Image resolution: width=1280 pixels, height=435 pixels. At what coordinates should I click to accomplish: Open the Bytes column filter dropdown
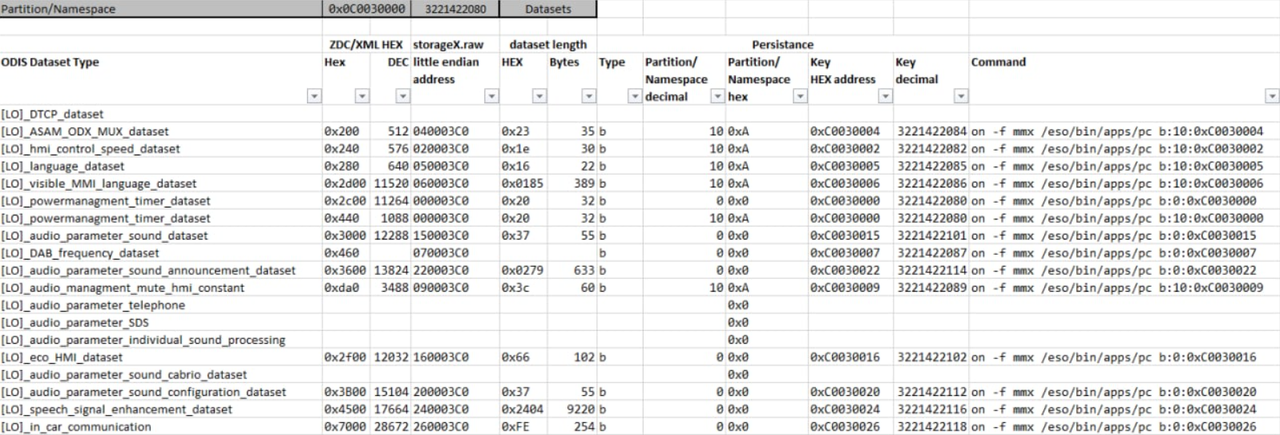pos(587,96)
